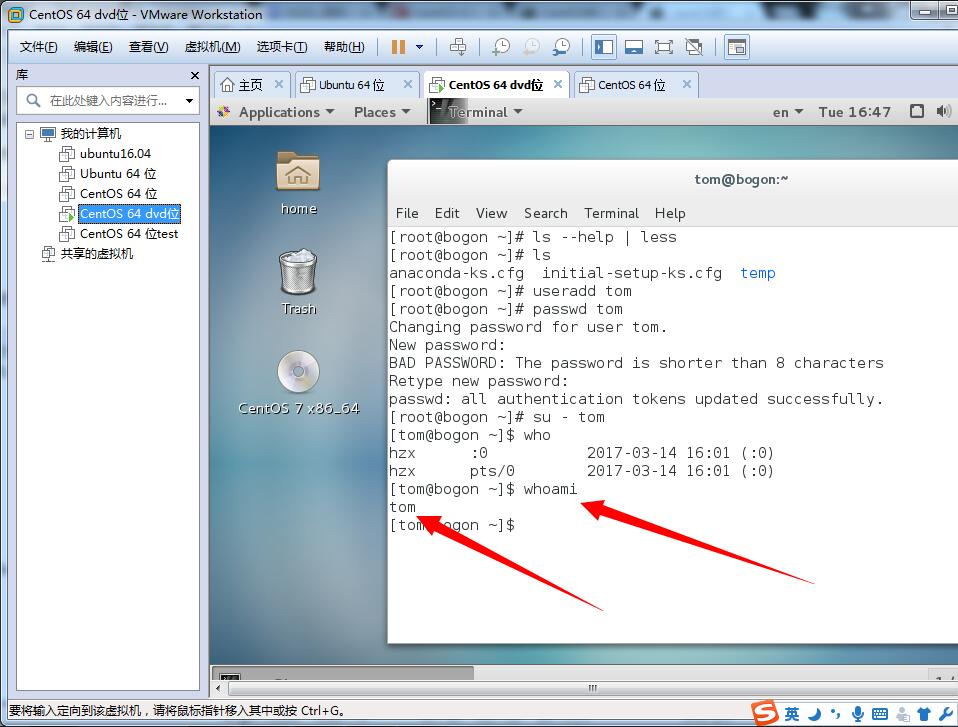
Task: Open the CentOS 7 x86_64 disc icon
Action: pos(298,383)
